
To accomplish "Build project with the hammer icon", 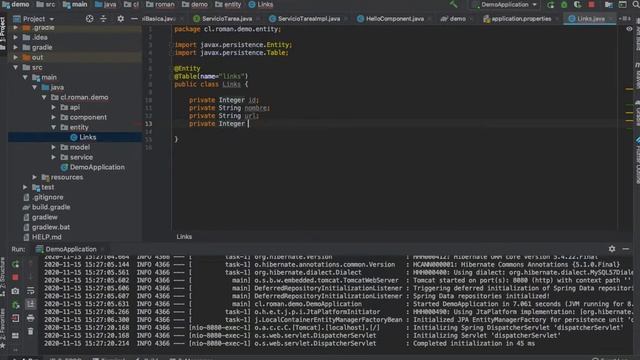I will [x=453, y=4].
